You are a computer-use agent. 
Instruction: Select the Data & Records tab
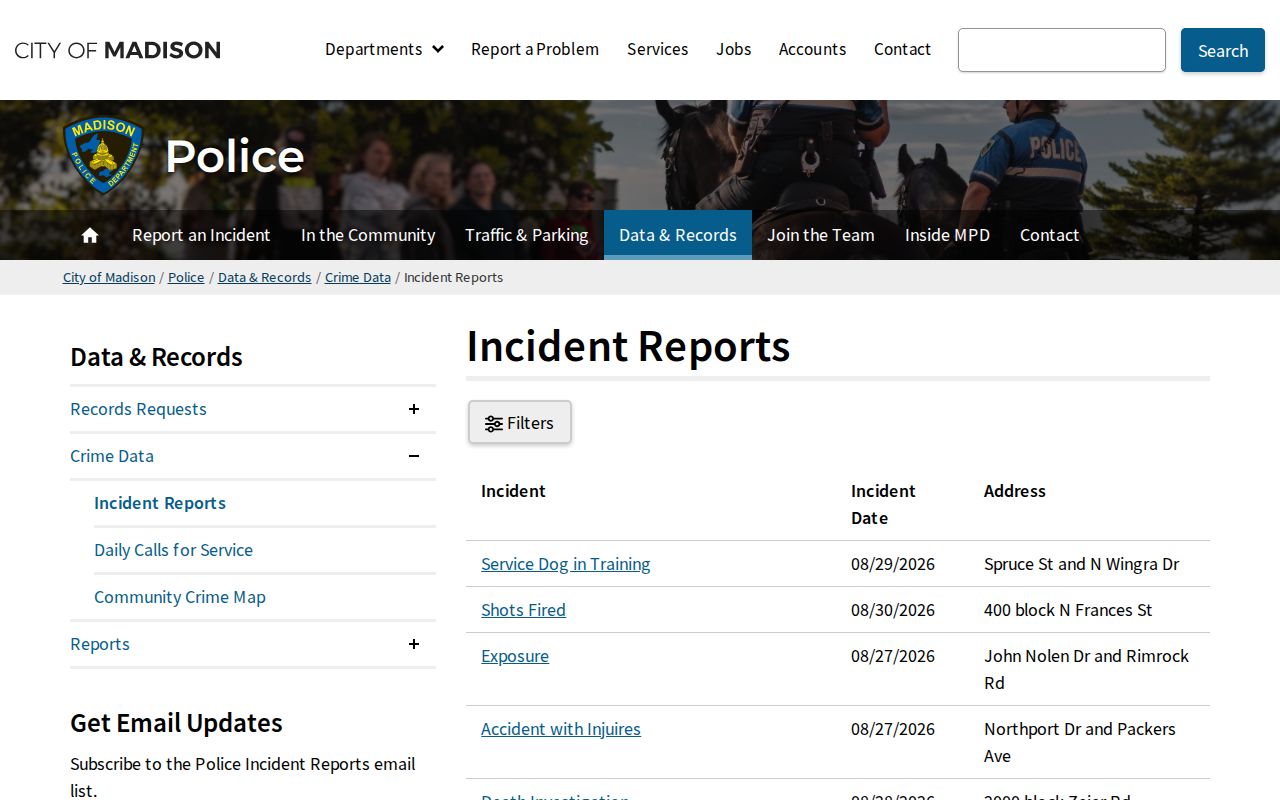[x=678, y=235]
